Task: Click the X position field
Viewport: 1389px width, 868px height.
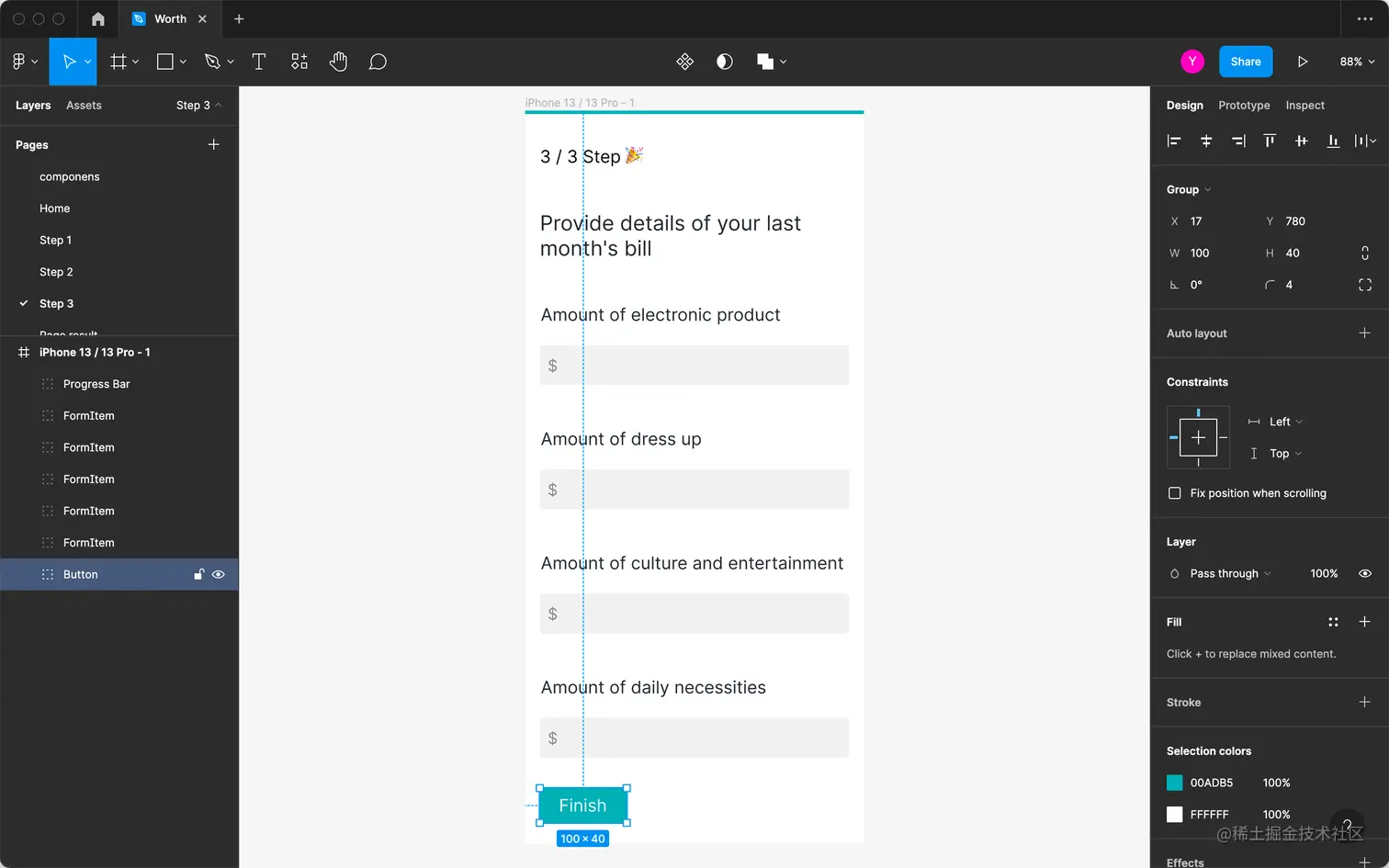Action: coord(1207,221)
